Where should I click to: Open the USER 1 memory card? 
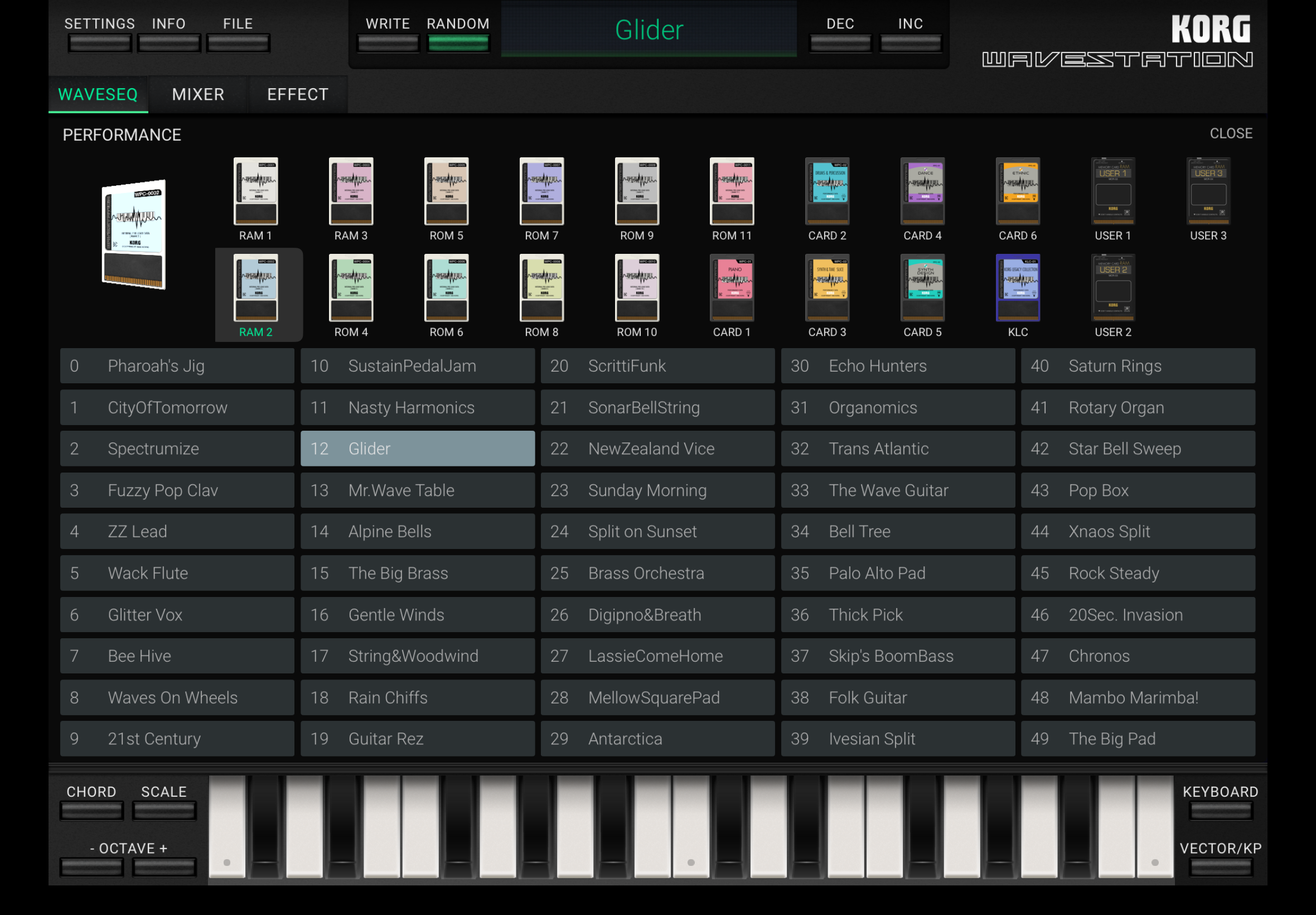point(1113,191)
